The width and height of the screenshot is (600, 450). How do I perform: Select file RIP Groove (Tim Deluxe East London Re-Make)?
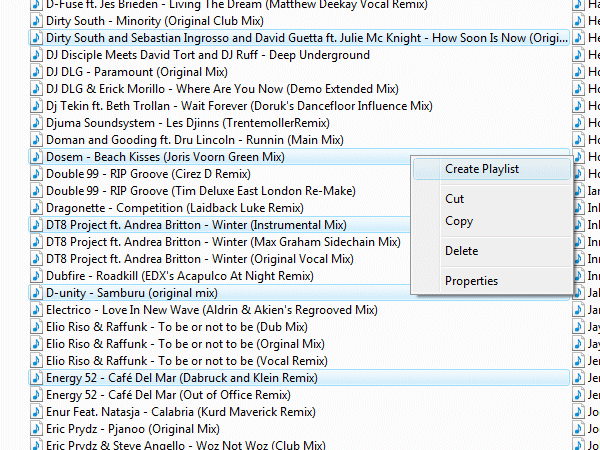tap(201, 191)
